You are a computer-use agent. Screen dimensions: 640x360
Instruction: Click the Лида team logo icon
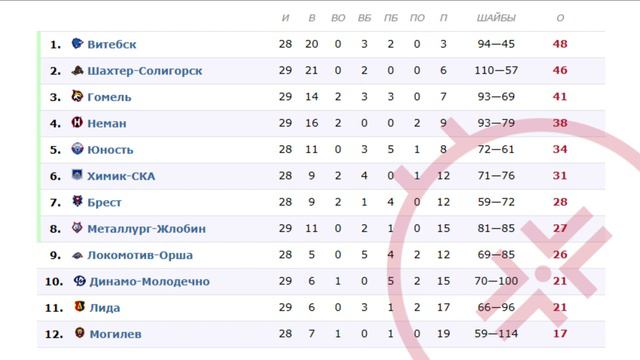[80, 306]
